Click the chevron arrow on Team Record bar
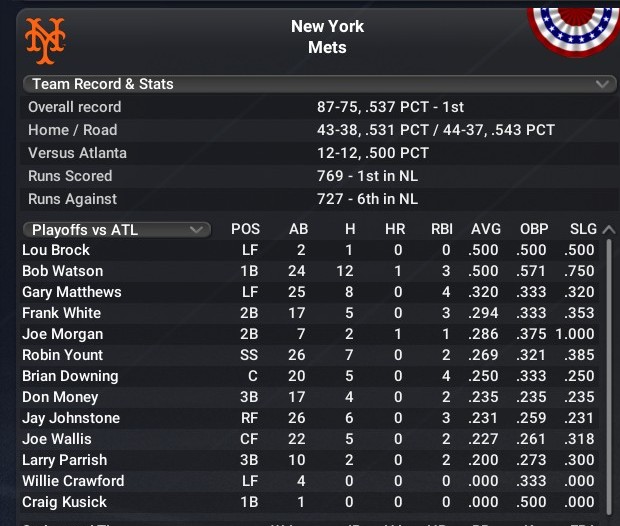This screenshot has width=620, height=526. pyautogui.click(x=601, y=84)
